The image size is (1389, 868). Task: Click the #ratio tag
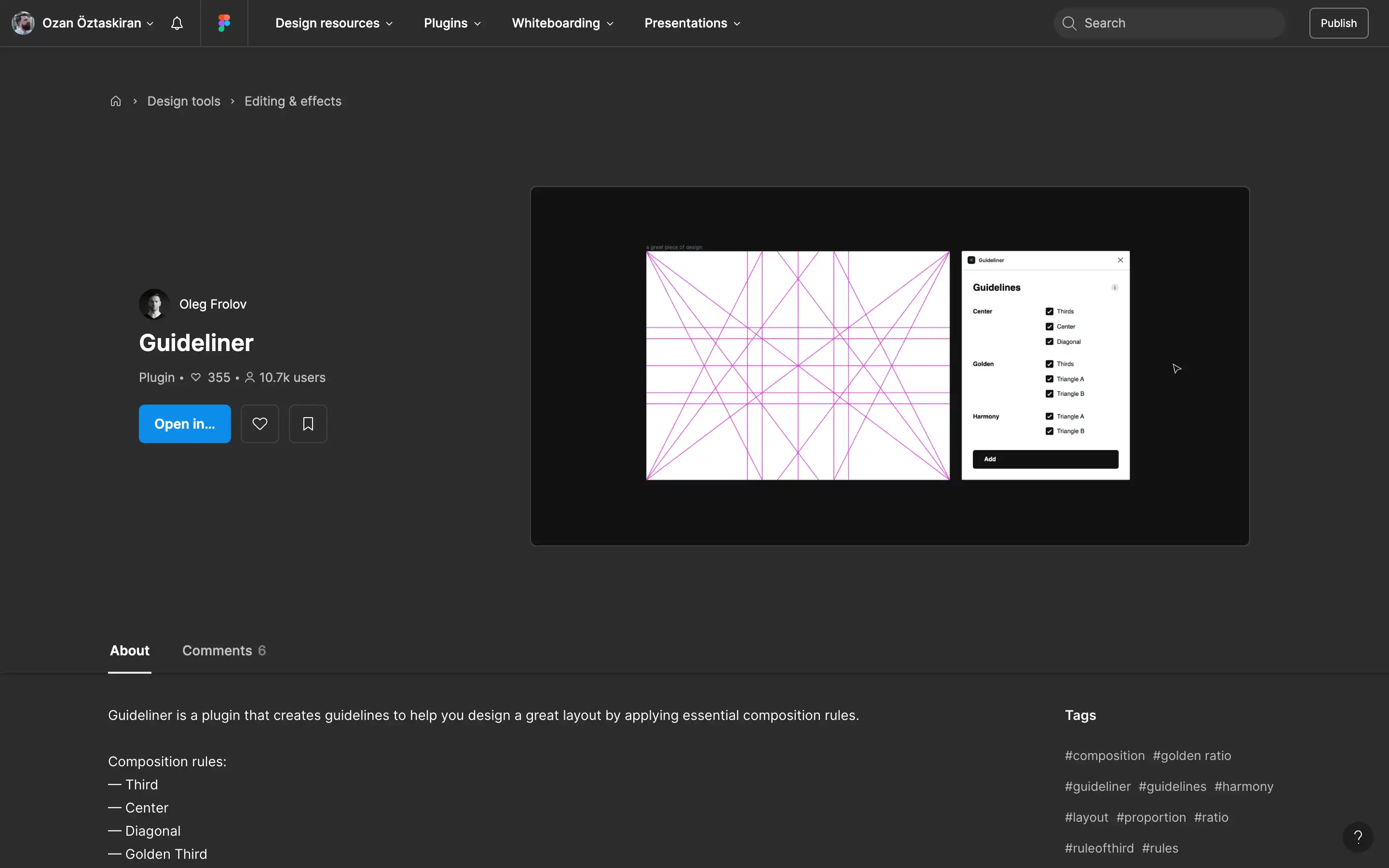1211,817
